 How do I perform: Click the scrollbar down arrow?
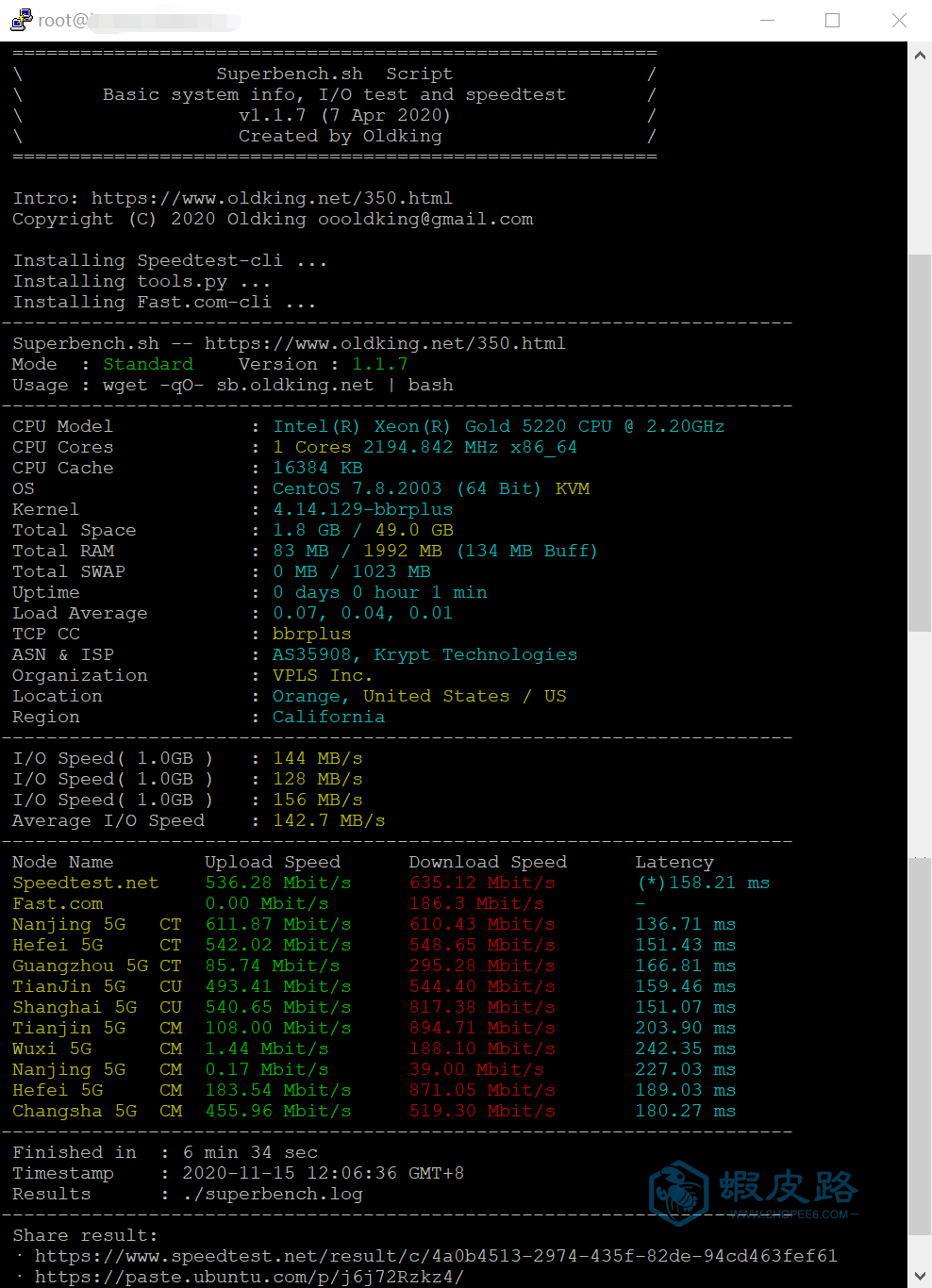(x=920, y=1275)
